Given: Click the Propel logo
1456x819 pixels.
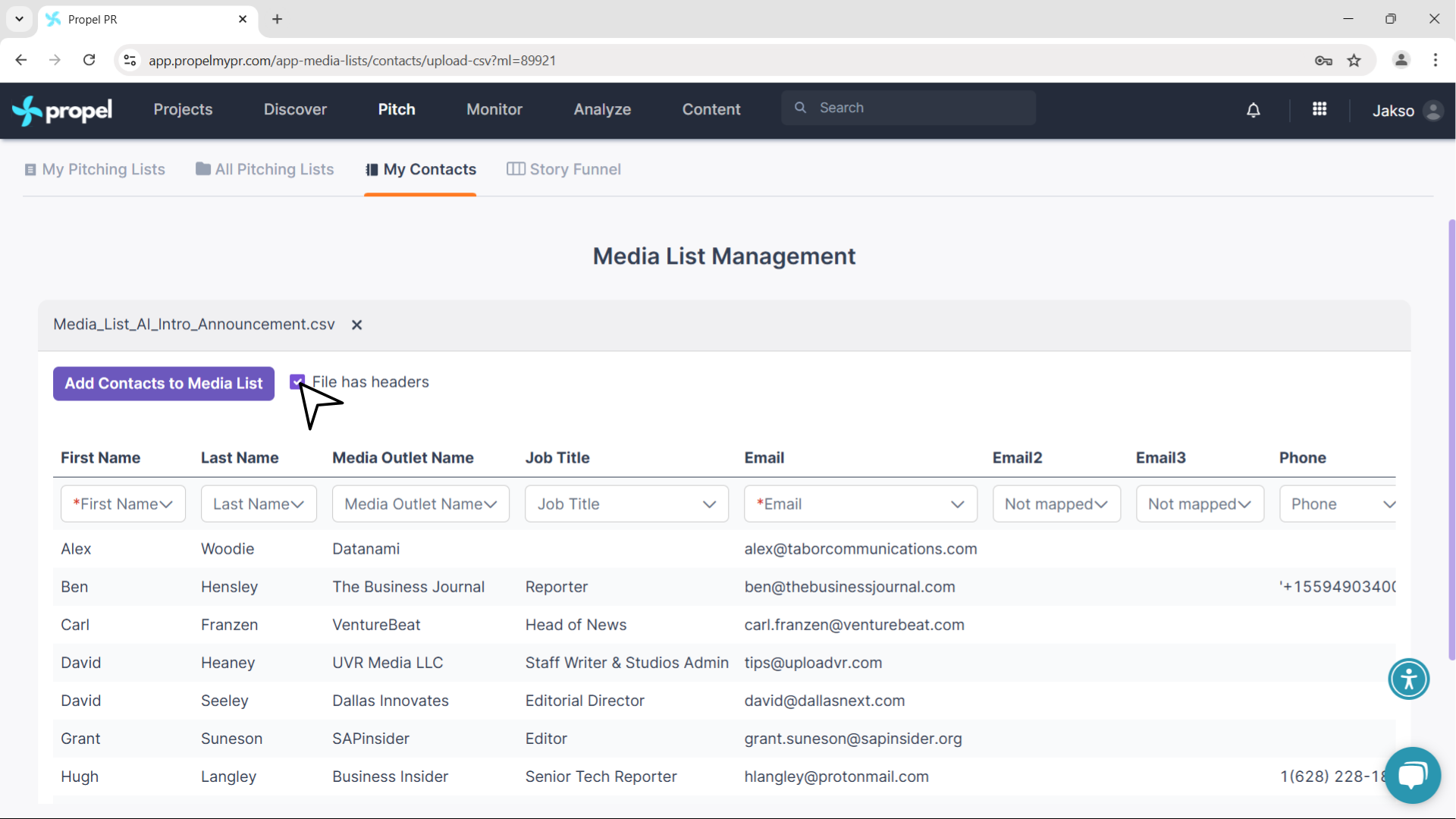Looking at the screenshot, I should pos(62,111).
